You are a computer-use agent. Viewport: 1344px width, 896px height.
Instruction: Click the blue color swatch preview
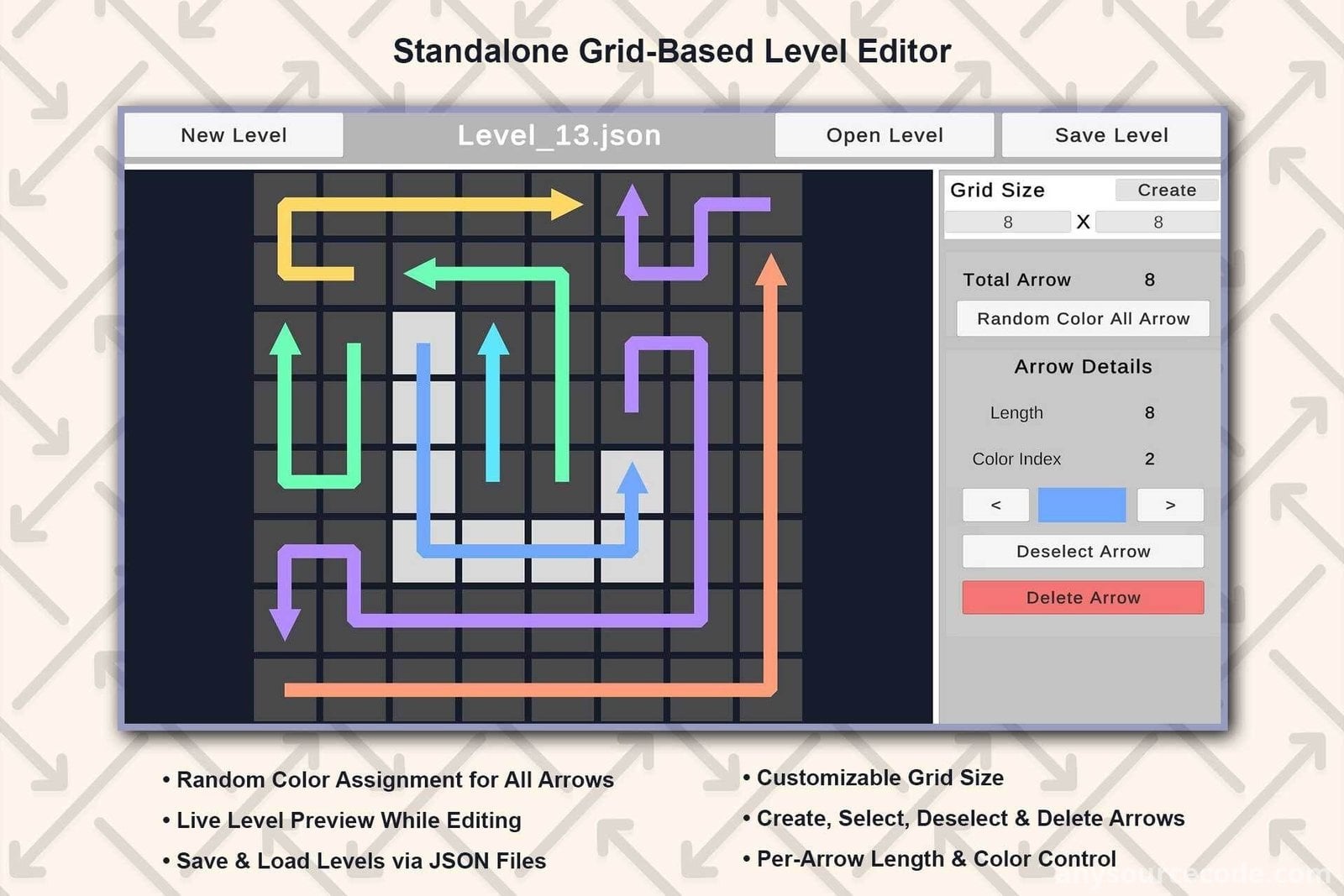1082,506
